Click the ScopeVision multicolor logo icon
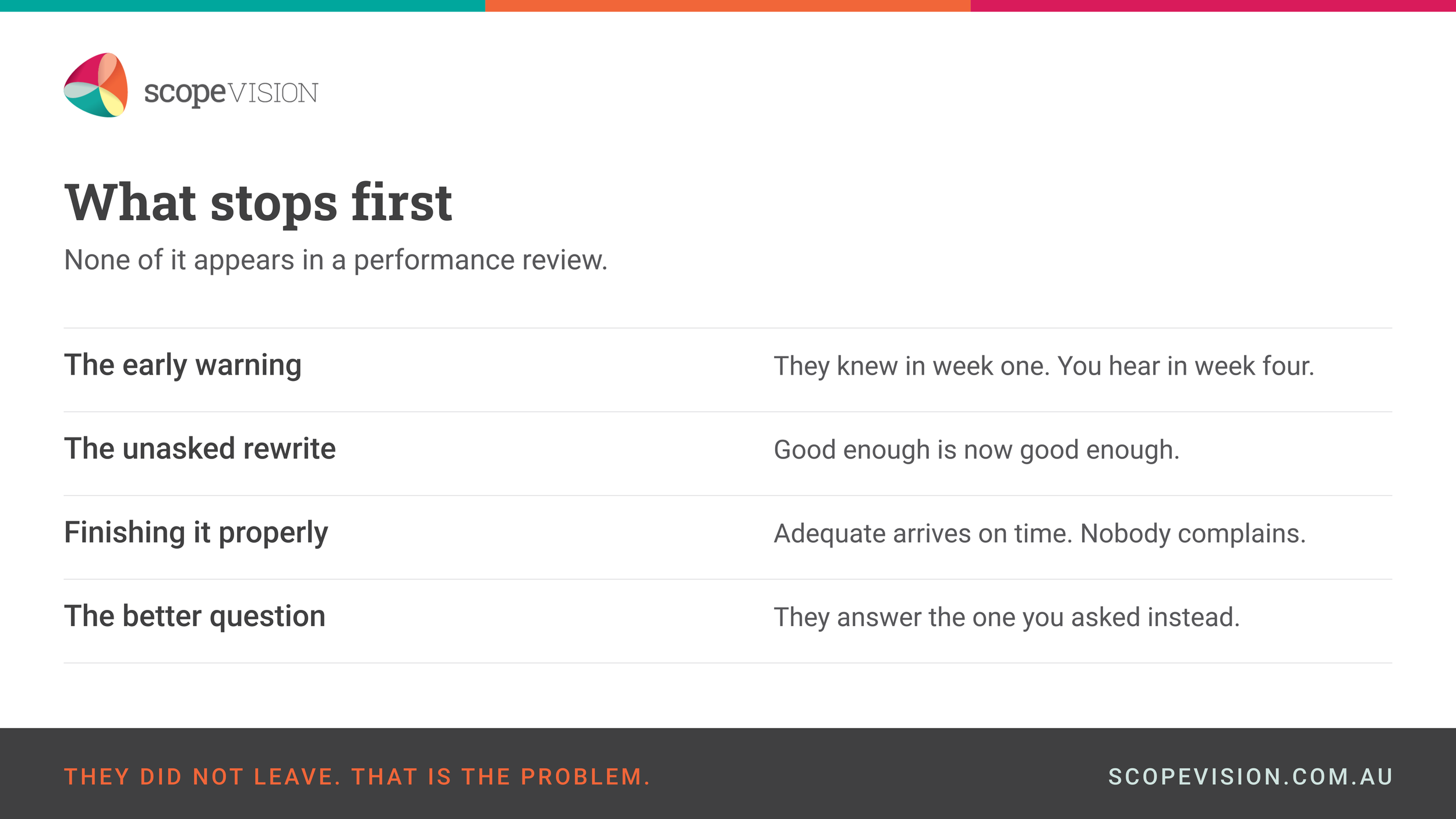Screen dimensions: 1456x819 96,85
